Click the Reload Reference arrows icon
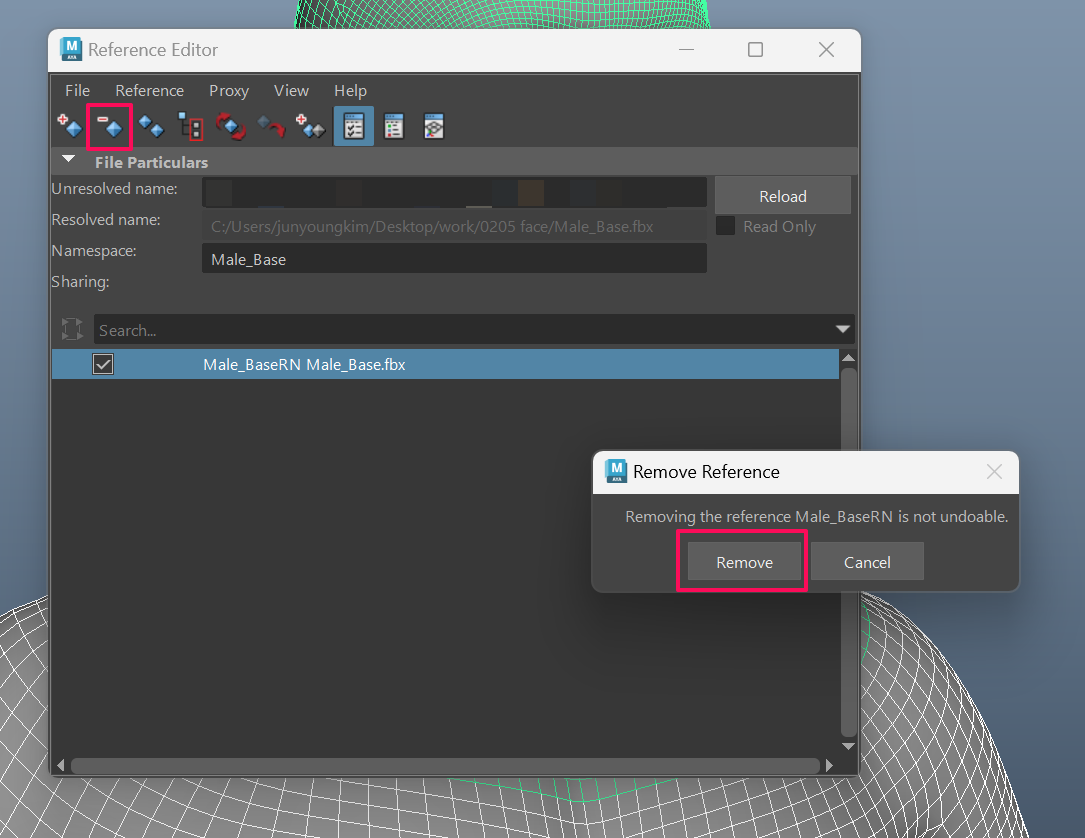The width and height of the screenshot is (1085, 838). 231,126
